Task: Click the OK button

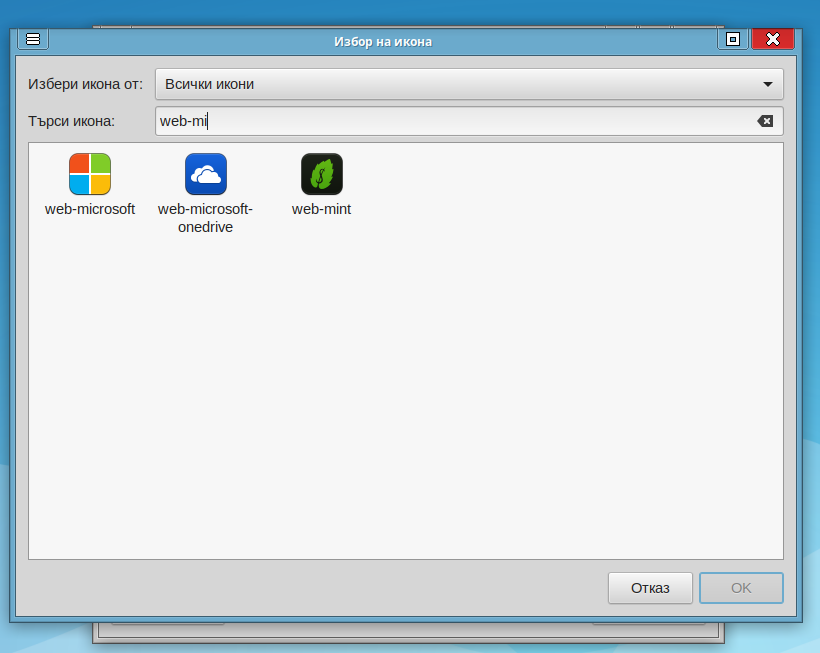Action: click(741, 588)
